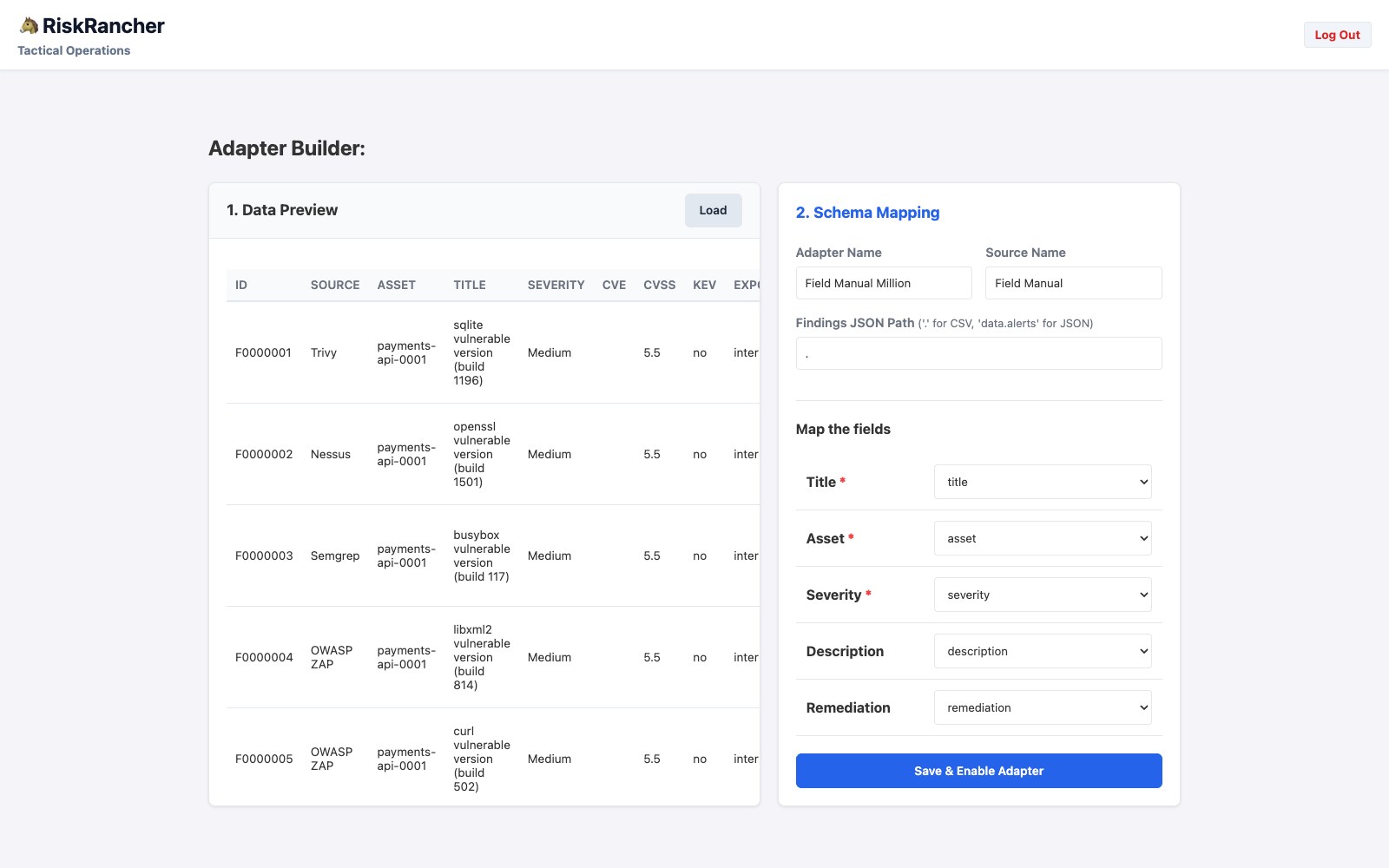Log out of RiskRancher
The width and height of the screenshot is (1389, 868).
coord(1337,35)
